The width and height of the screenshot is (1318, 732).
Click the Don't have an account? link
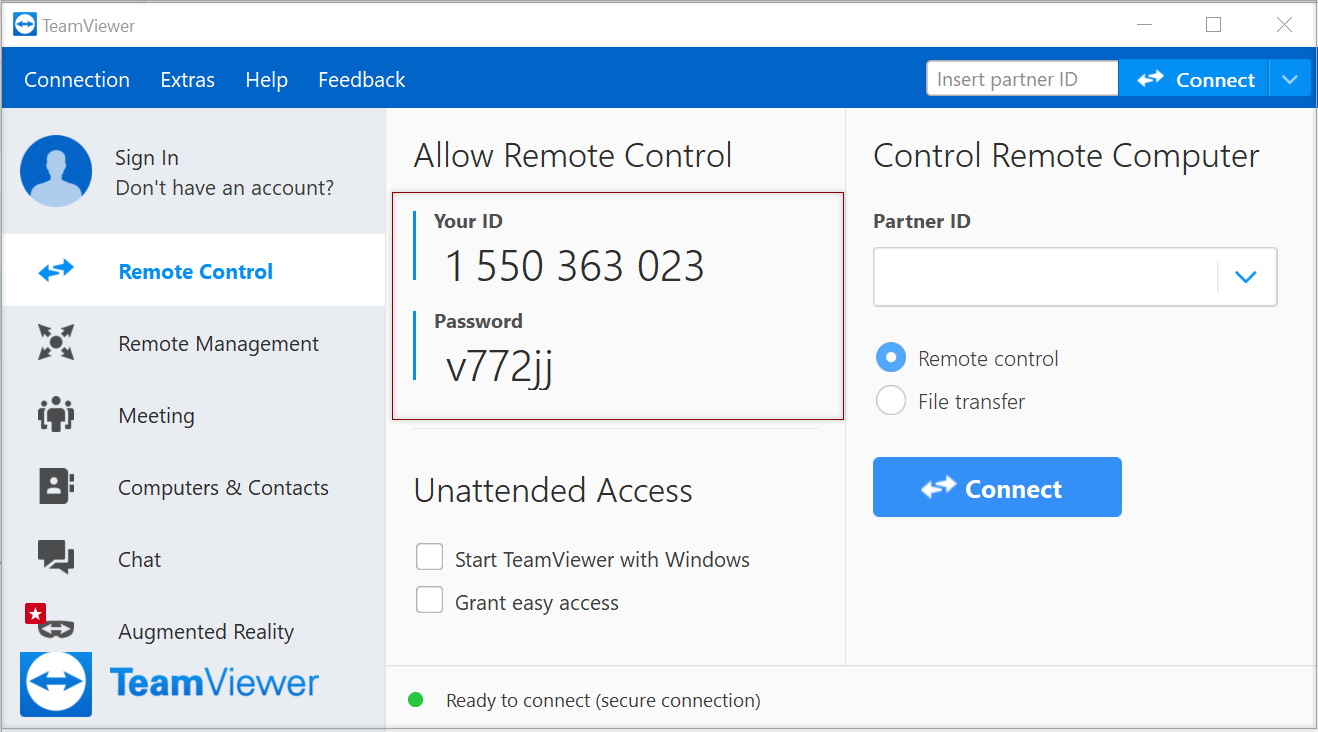(x=224, y=188)
